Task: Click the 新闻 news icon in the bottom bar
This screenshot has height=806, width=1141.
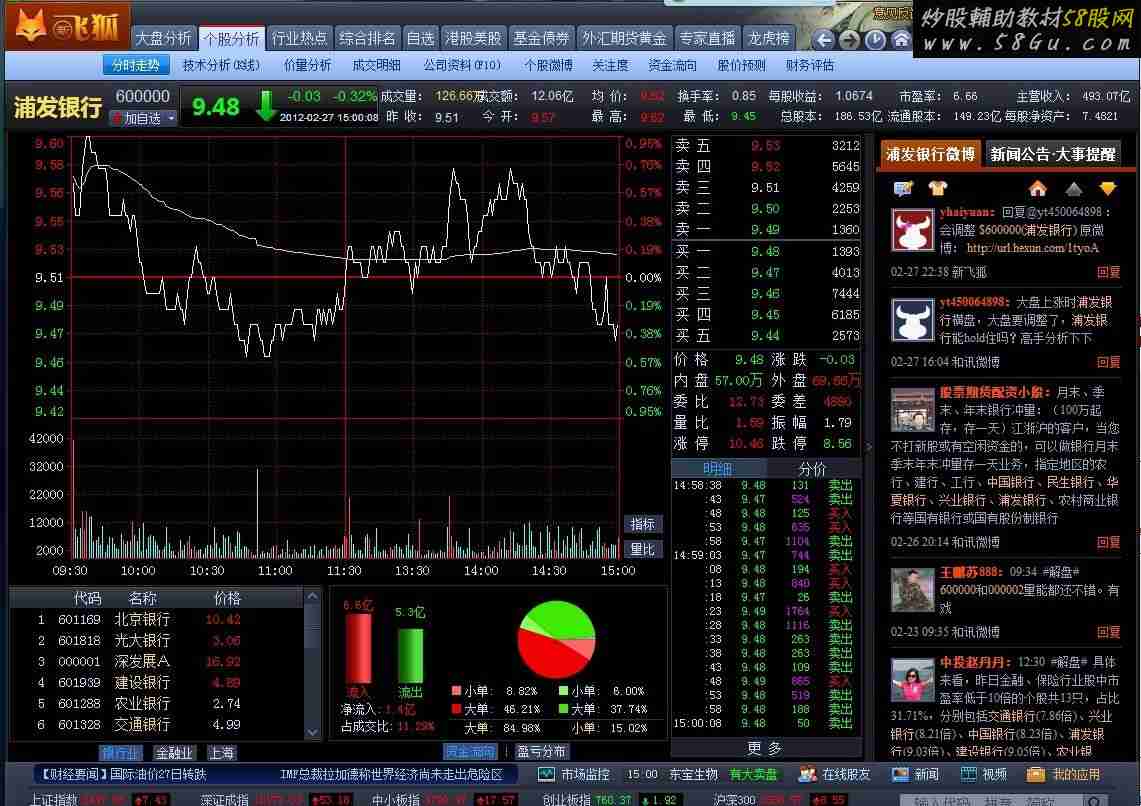Action: [901, 775]
